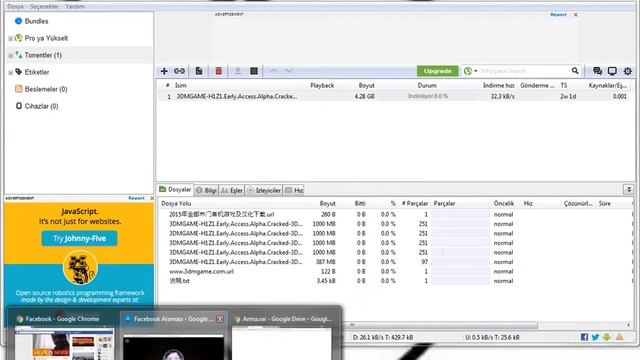Close the sidebar advertisement
Viewport: 640px width, 360px height.
tap(152, 198)
